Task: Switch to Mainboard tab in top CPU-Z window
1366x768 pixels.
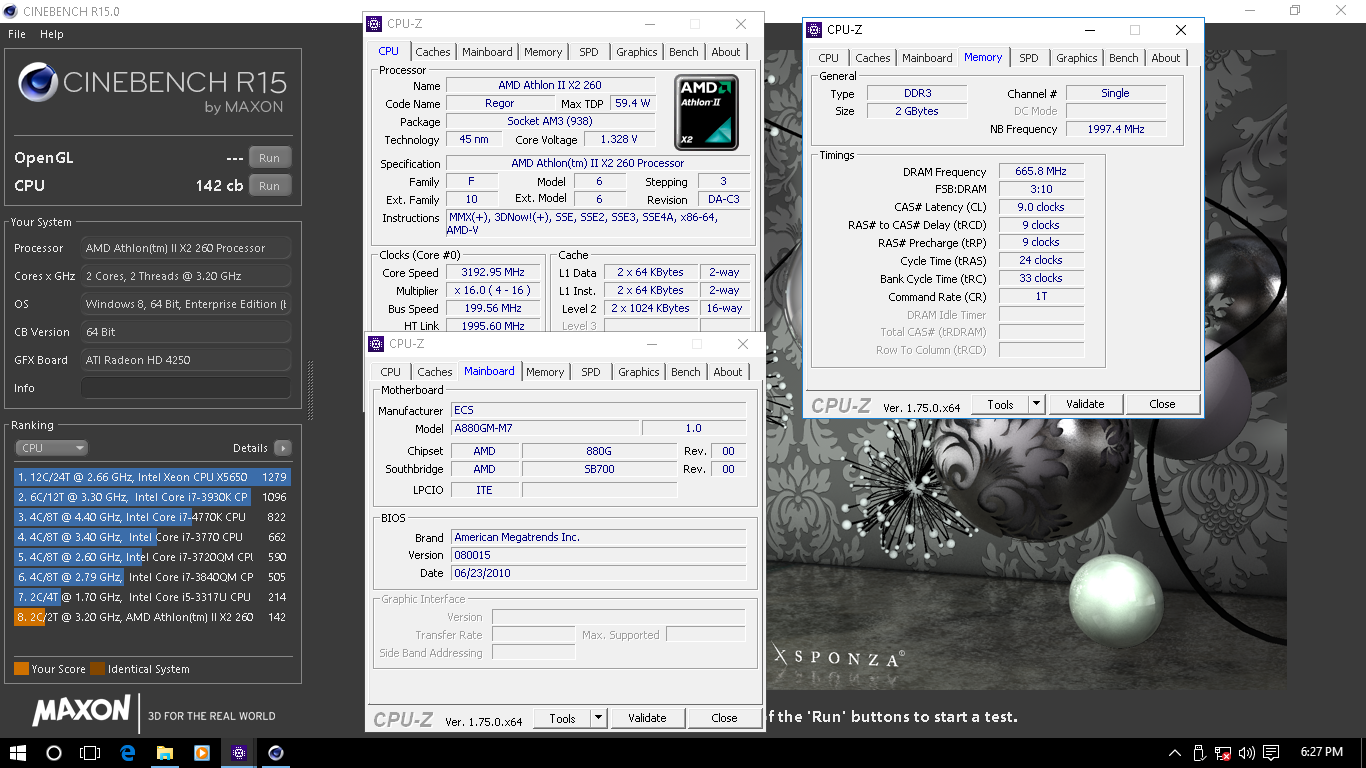Action: [x=487, y=52]
